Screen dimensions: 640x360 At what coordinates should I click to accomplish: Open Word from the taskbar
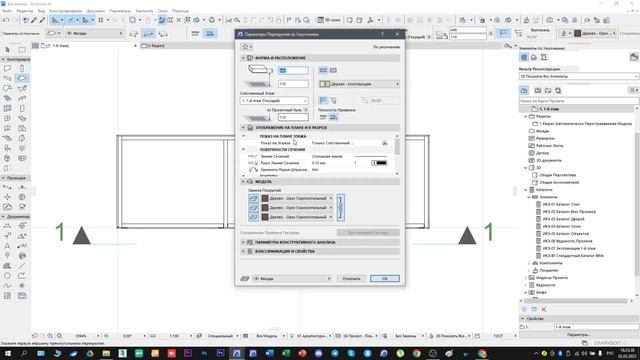(x=269, y=353)
